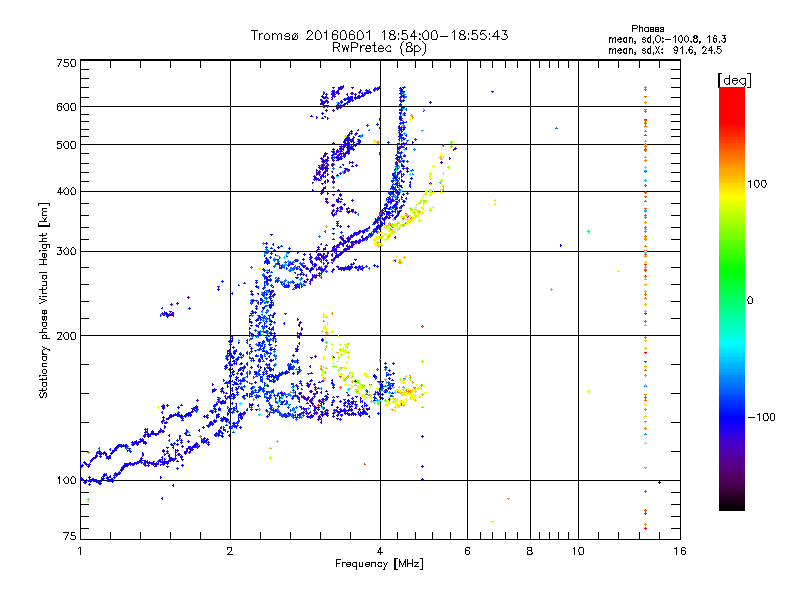Click y-axis tick label "500"
The height and width of the screenshot is (600, 800).
pyautogui.click(x=66, y=145)
